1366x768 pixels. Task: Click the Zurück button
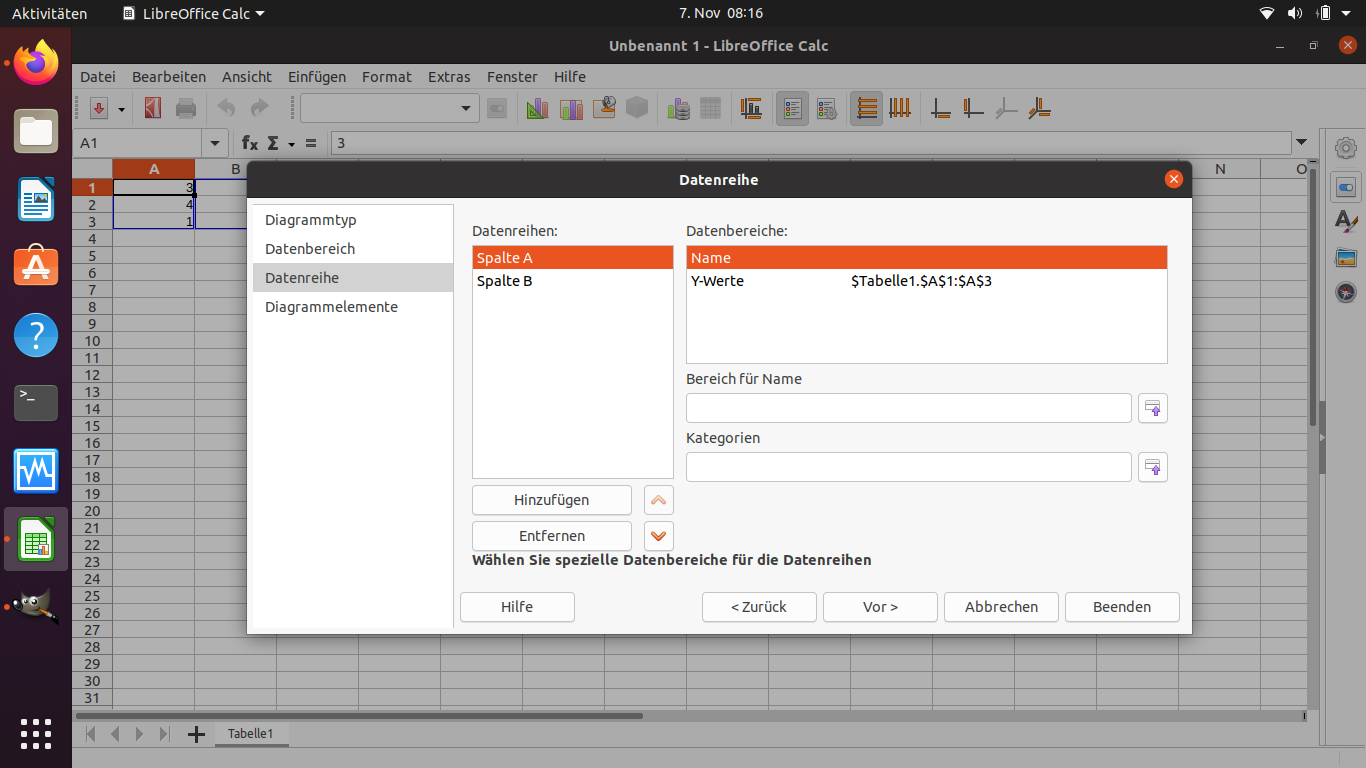[759, 607]
